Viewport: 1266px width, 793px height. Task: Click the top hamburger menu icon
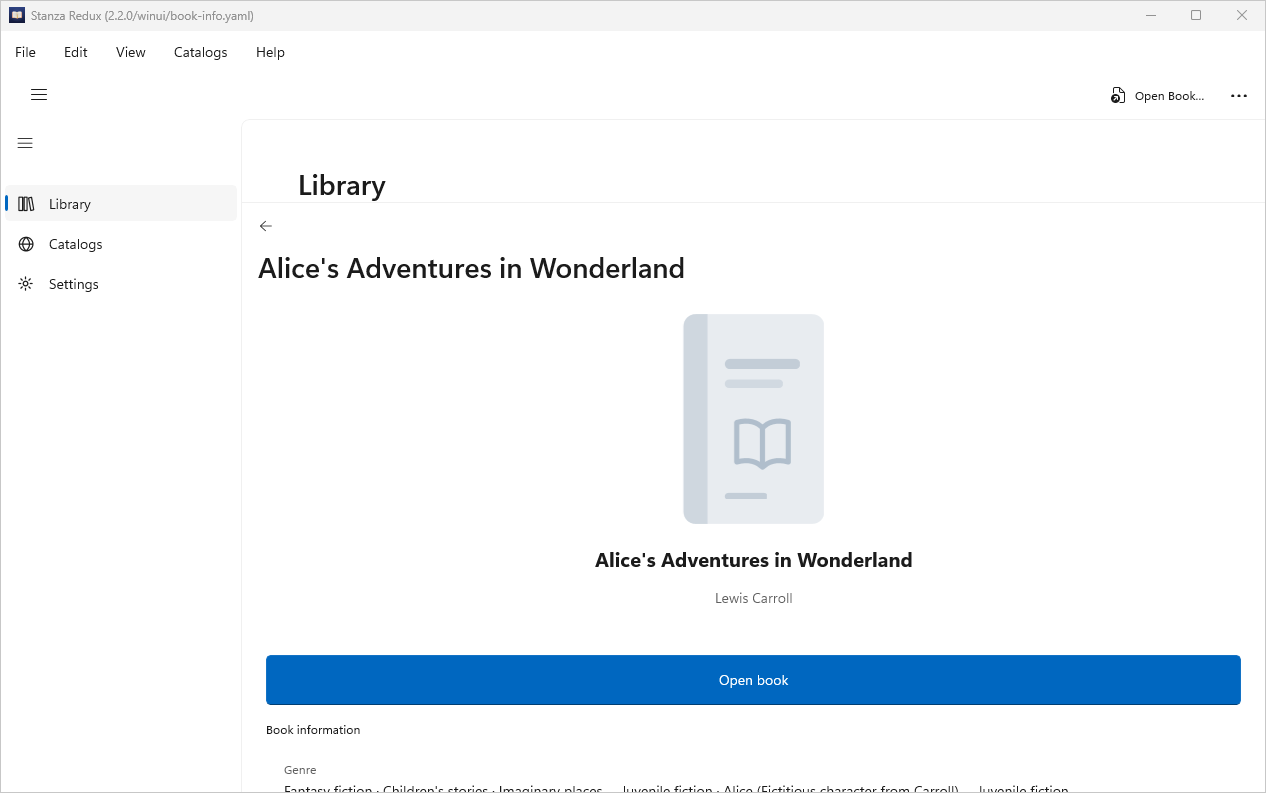click(x=39, y=95)
